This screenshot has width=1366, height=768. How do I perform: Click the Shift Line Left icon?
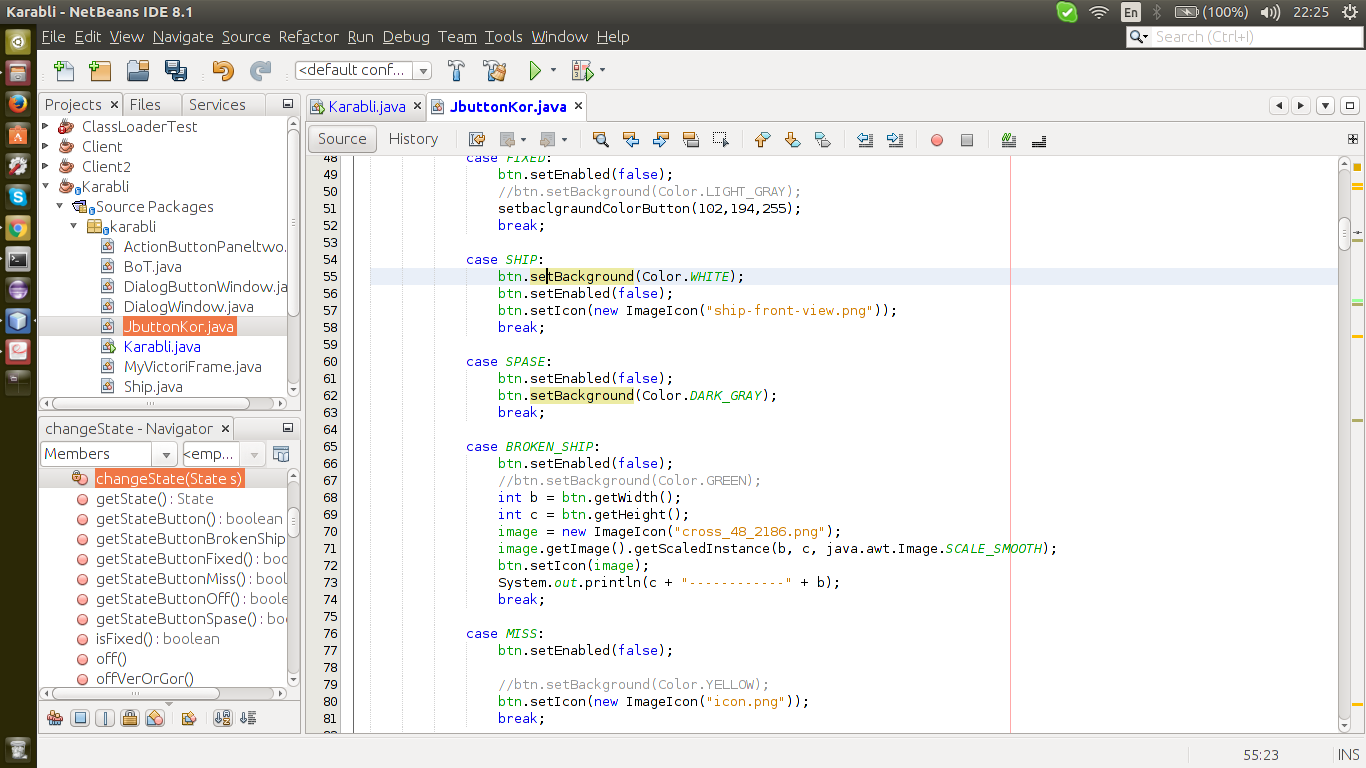click(x=865, y=140)
